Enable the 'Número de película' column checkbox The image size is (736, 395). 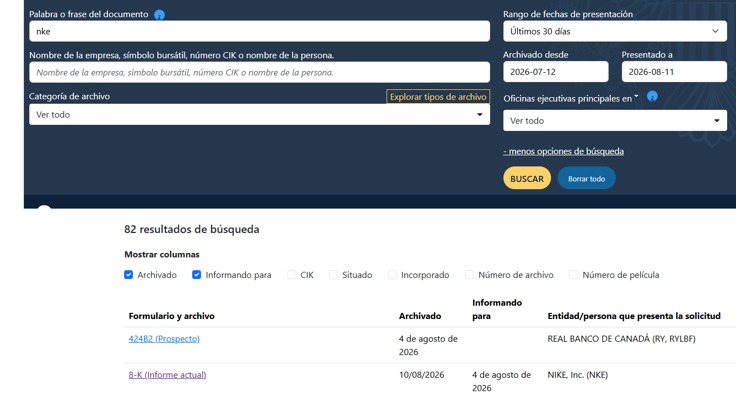[574, 275]
